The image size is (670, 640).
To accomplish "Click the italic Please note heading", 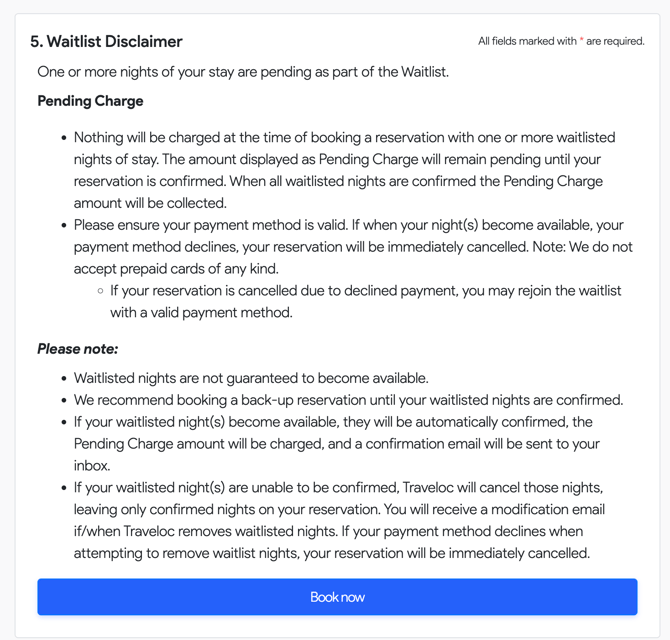I will [x=78, y=349].
